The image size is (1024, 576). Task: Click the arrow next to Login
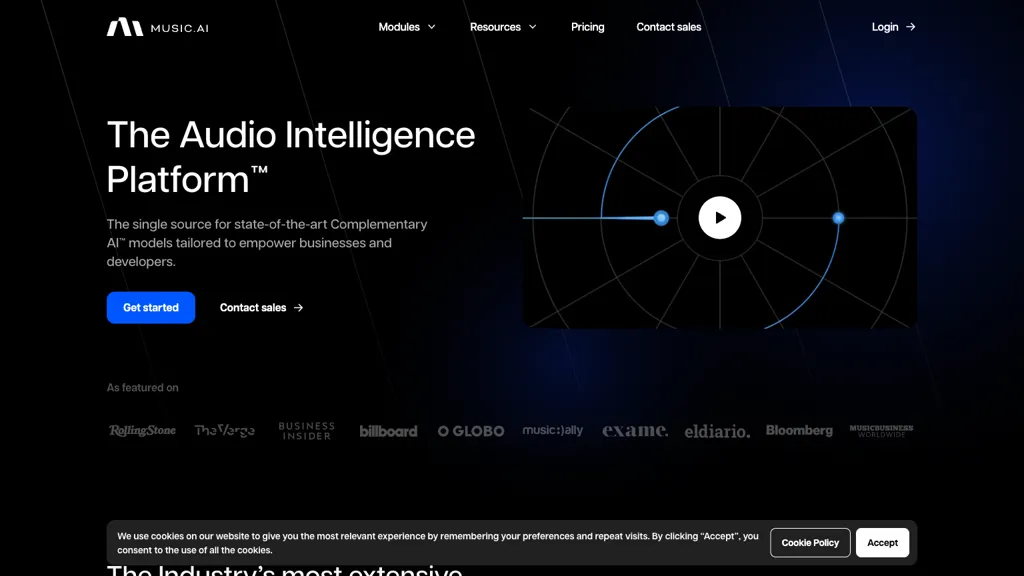tap(911, 27)
